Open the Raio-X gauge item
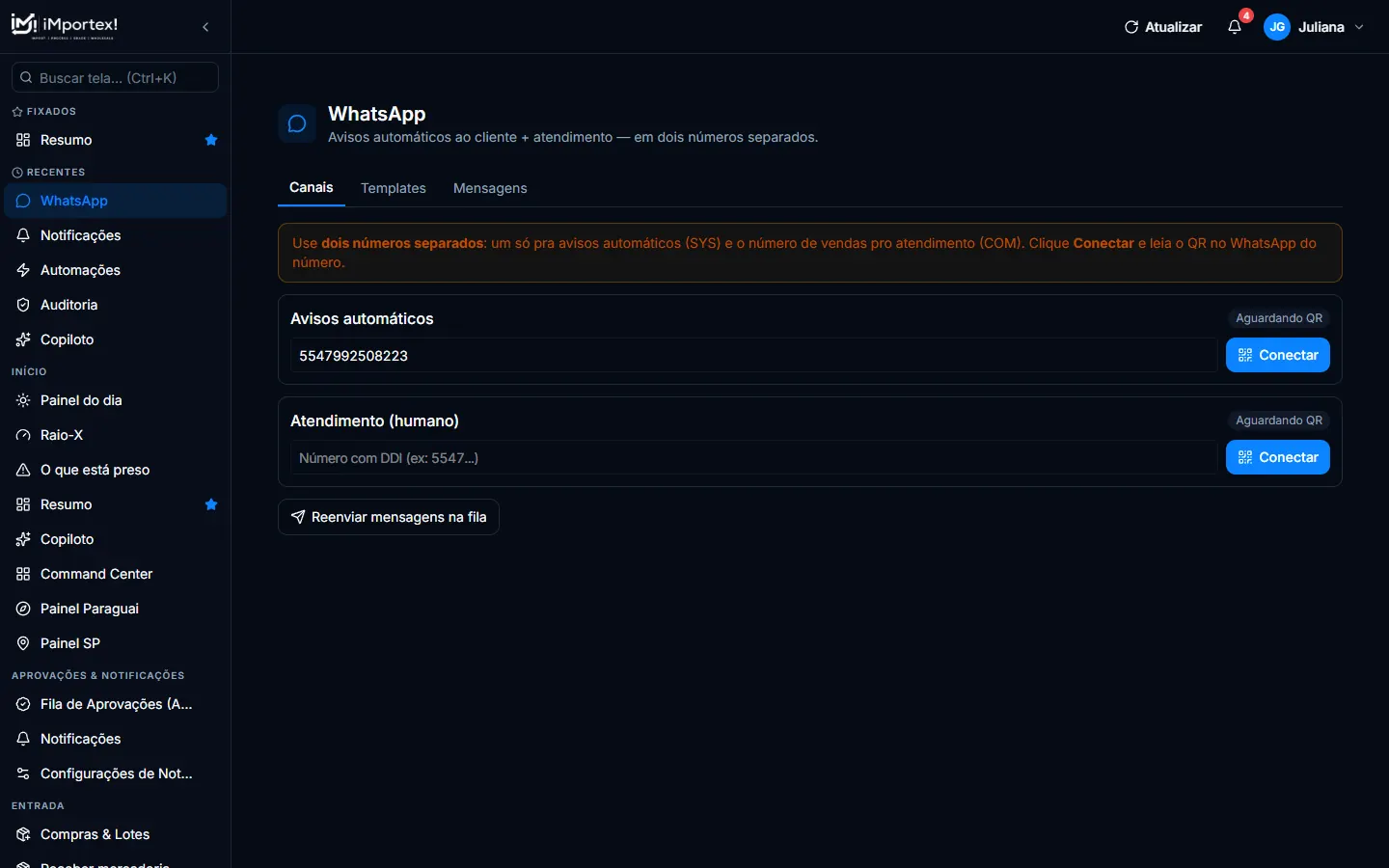 [x=115, y=435]
